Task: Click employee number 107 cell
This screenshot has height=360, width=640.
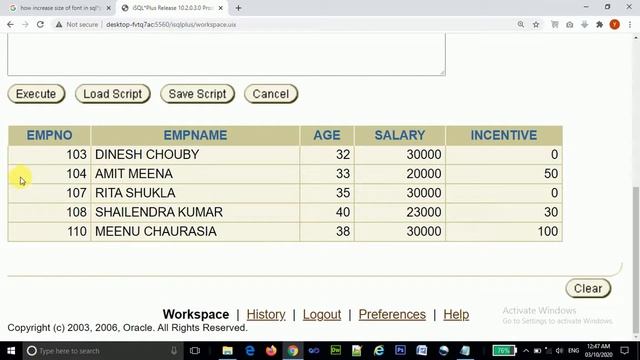Action: point(49,193)
